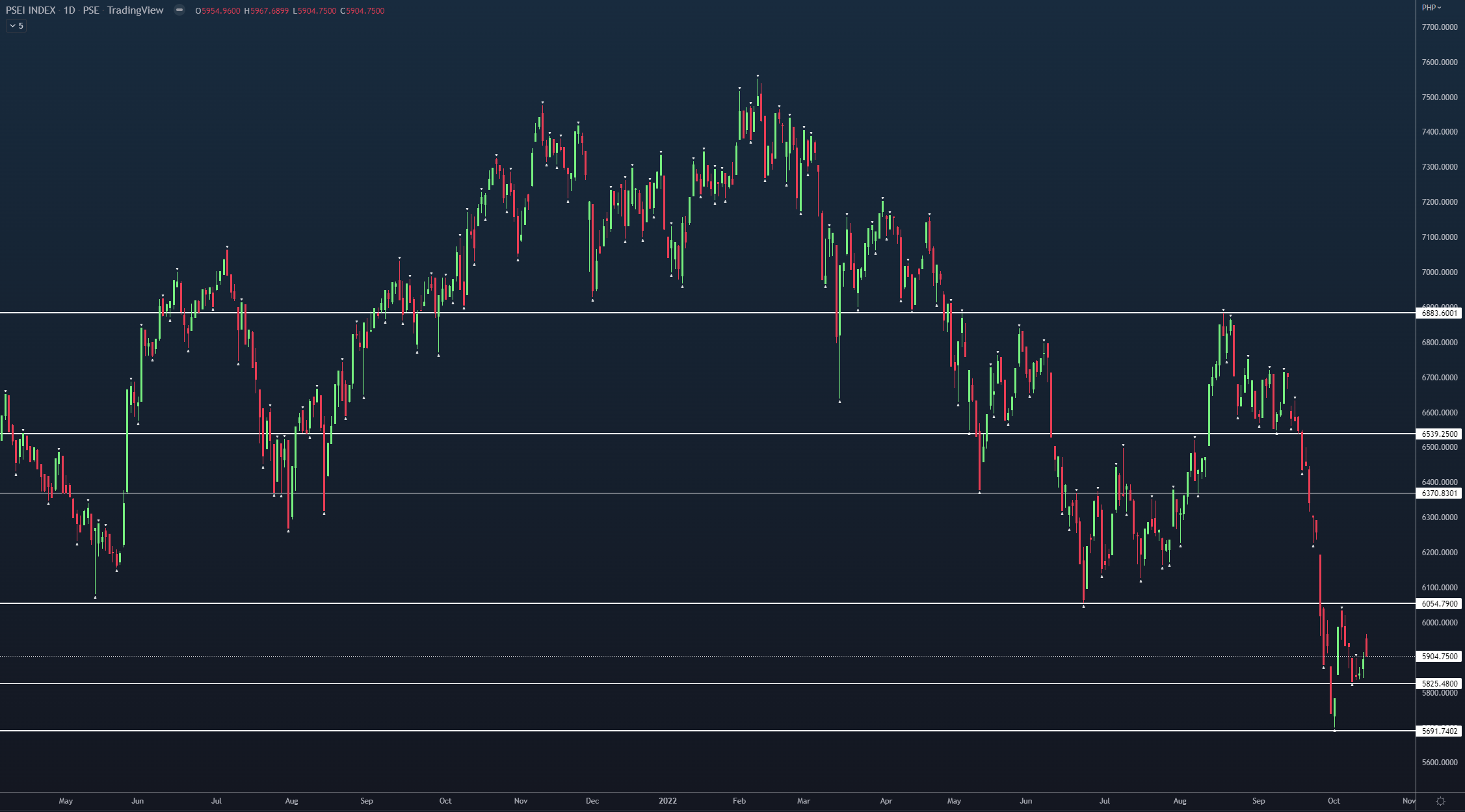The height and width of the screenshot is (812, 1465).
Task: Select the 6054.7900 horizontal line price label
Action: coord(1439,604)
